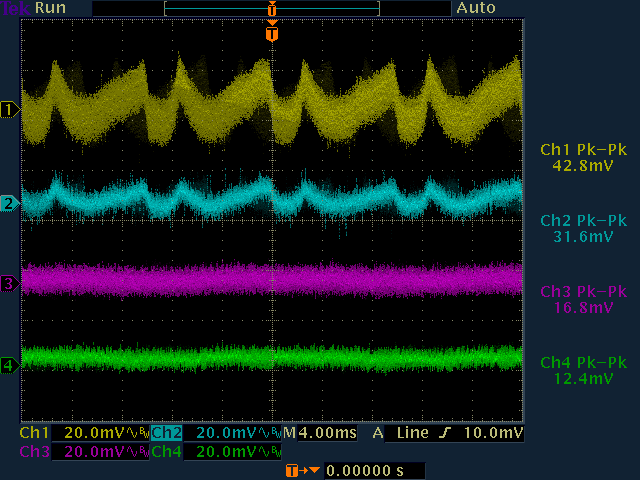Select the cyan channel 2 ground marker
Viewport: 640px width, 480px height.
coord(10,204)
